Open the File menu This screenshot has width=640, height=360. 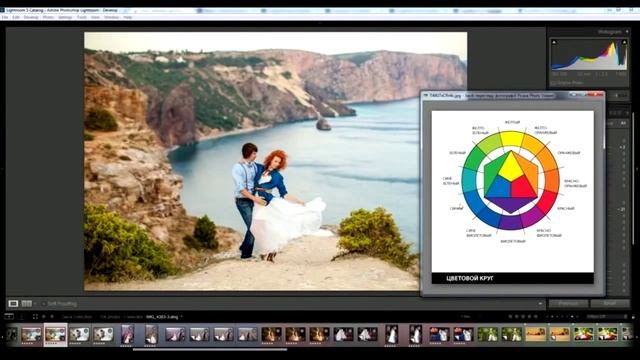pos(5,18)
